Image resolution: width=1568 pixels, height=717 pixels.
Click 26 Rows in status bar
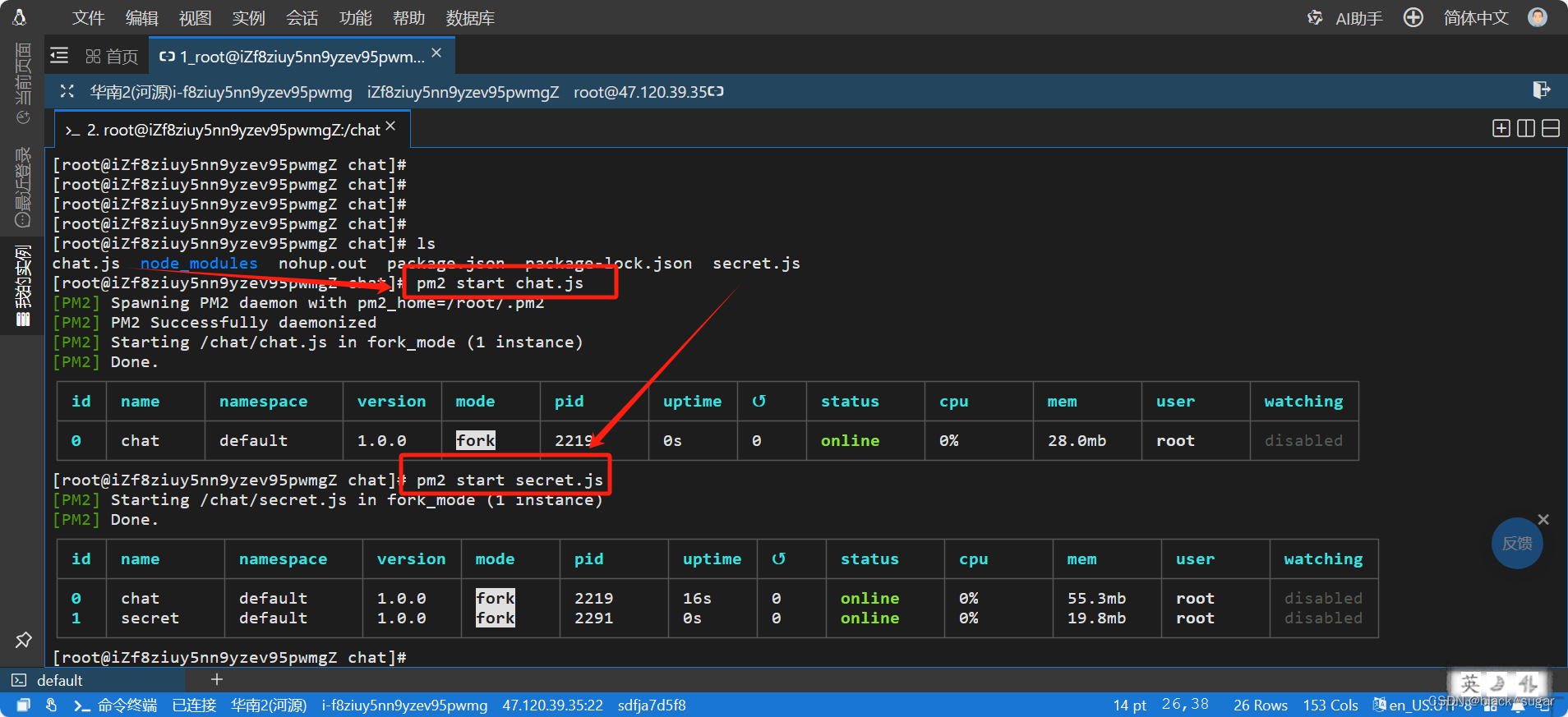pyautogui.click(x=1260, y=705)
